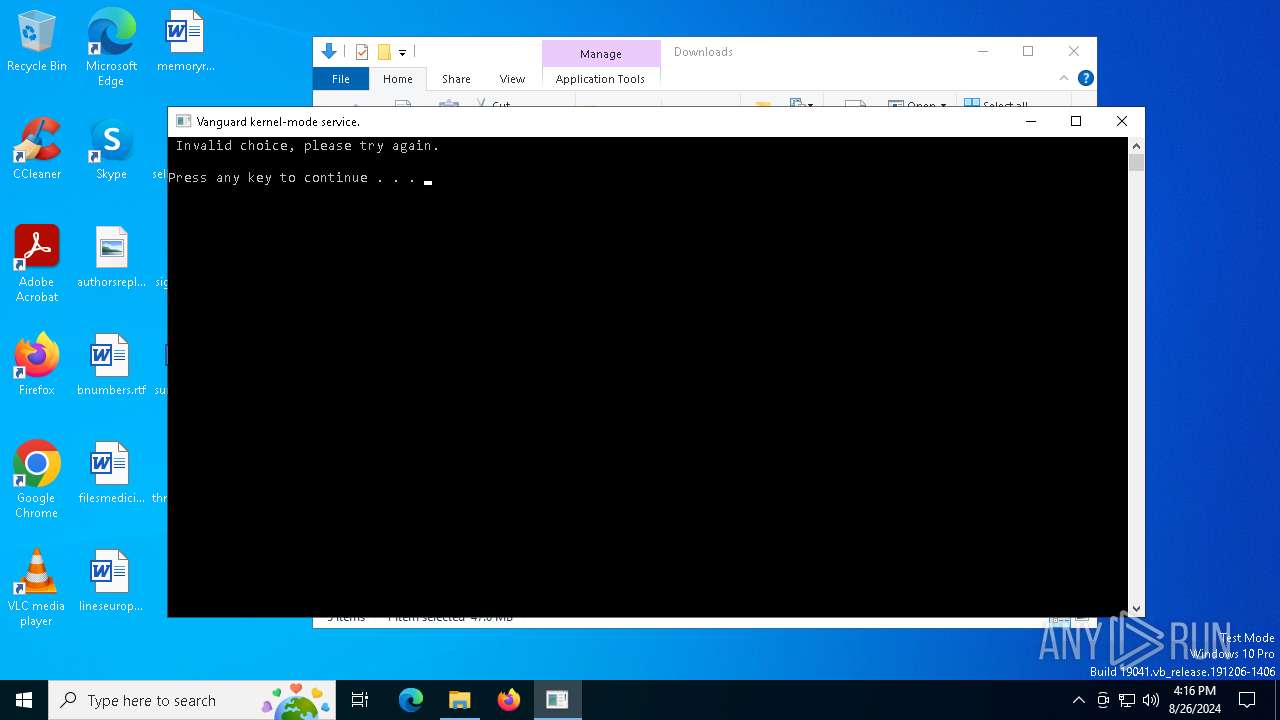The width and height of the screenshot is (1280, 720).
Task: Click the Explorer Properties quick access icon
Action: pyautogui.click(x=362, y=52)
